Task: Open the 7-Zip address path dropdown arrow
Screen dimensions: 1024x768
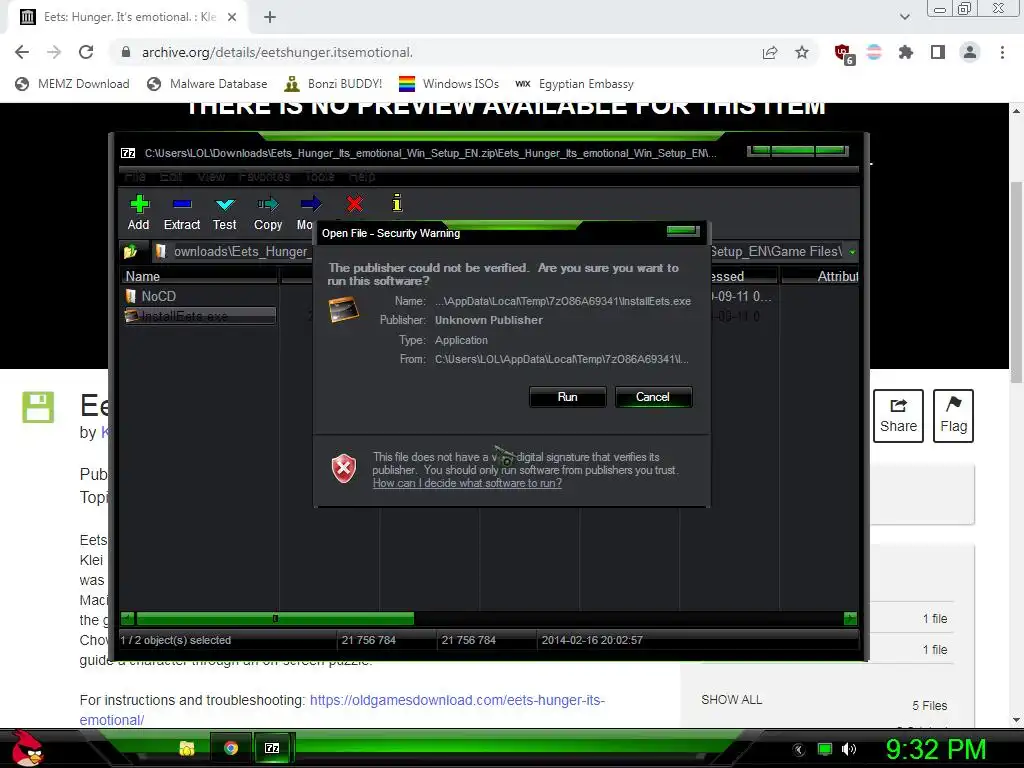Action: pyautogui.click(x=852, y=251)
